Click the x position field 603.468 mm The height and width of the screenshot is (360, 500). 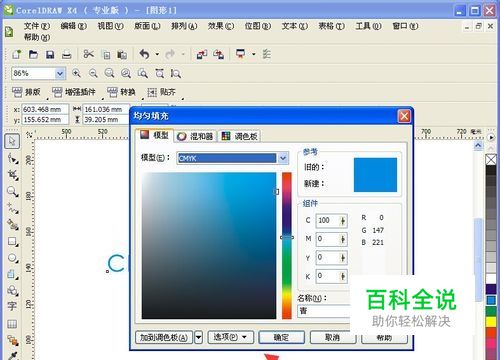click(x=45, y=109)
